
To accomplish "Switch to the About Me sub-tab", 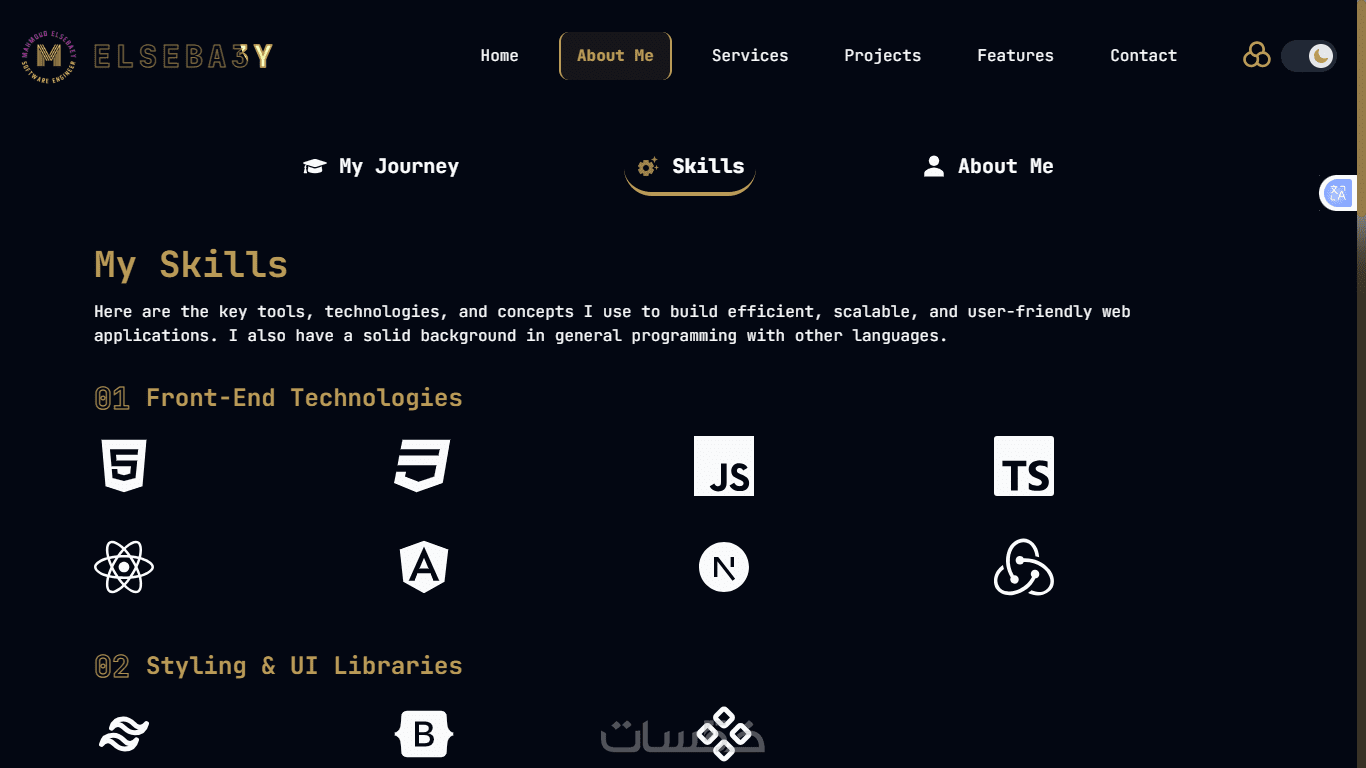I will (988, 166).
